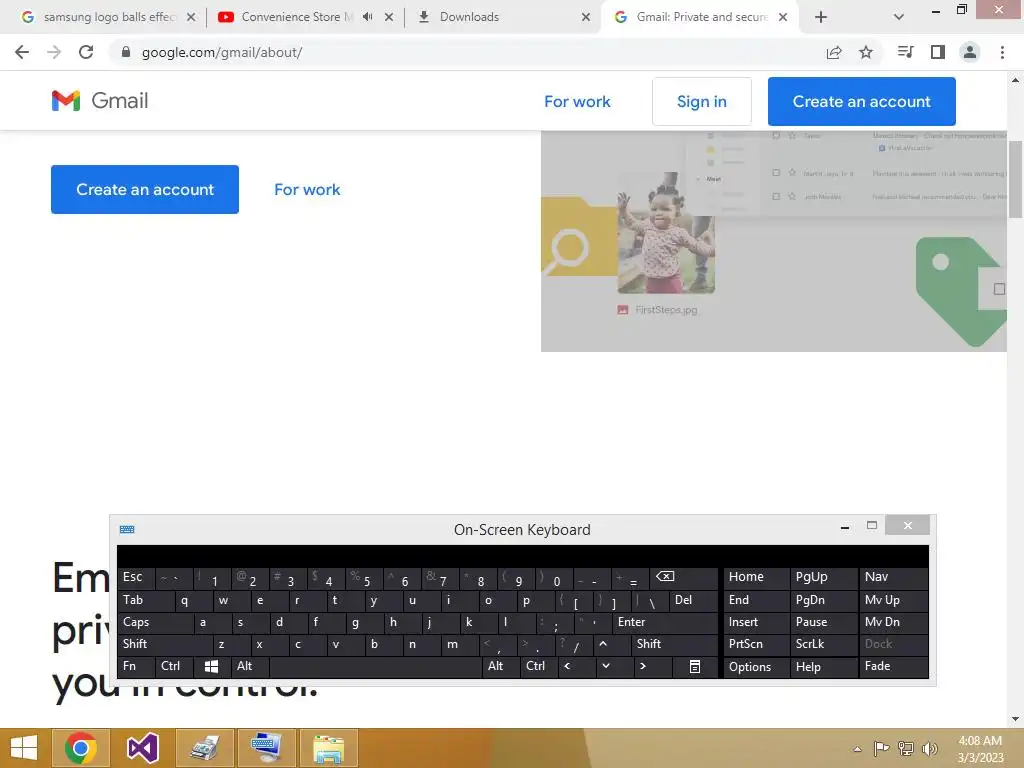Open For work link in header

click(577, 101)
